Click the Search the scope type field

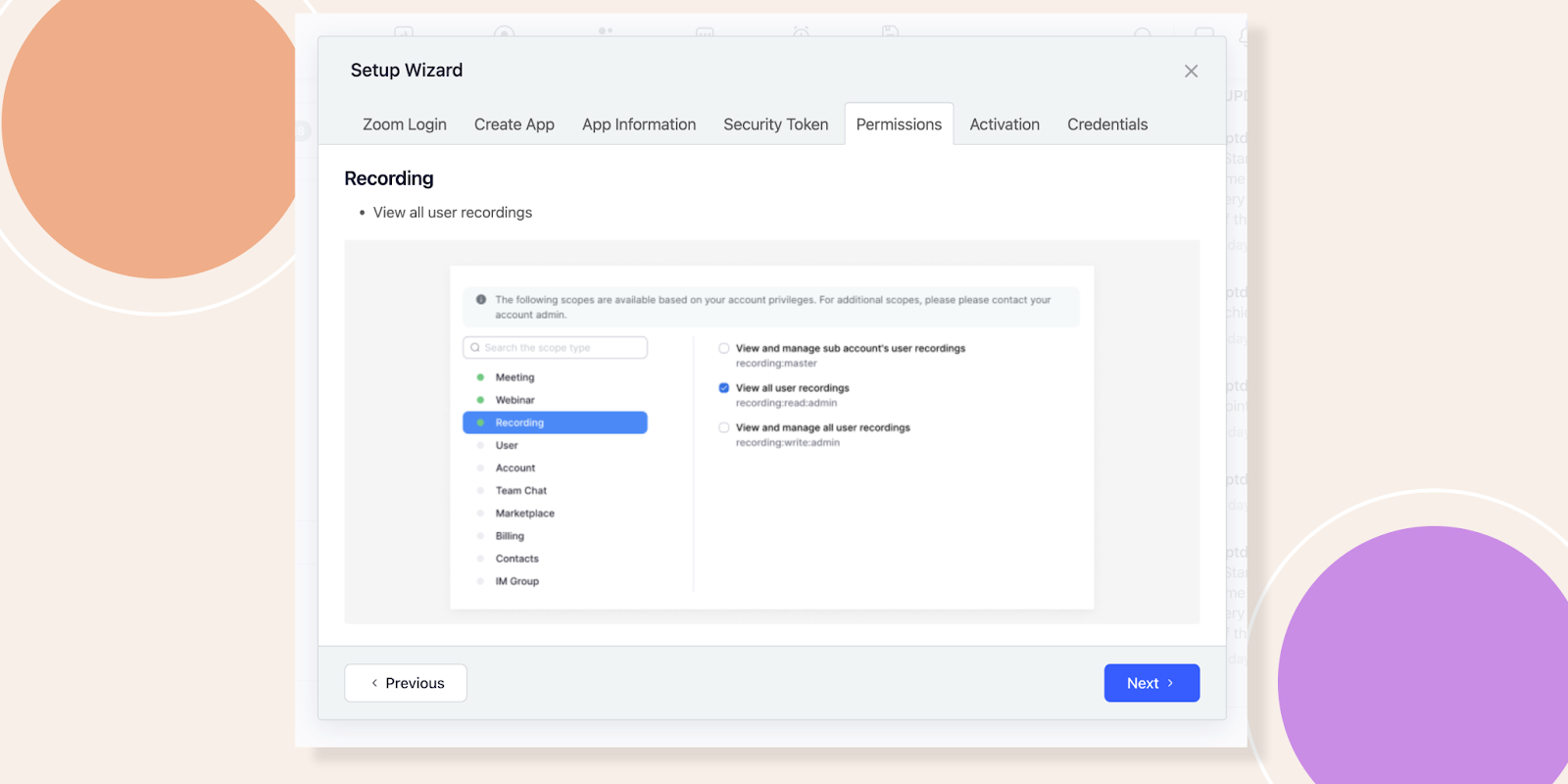pos(555,348)
